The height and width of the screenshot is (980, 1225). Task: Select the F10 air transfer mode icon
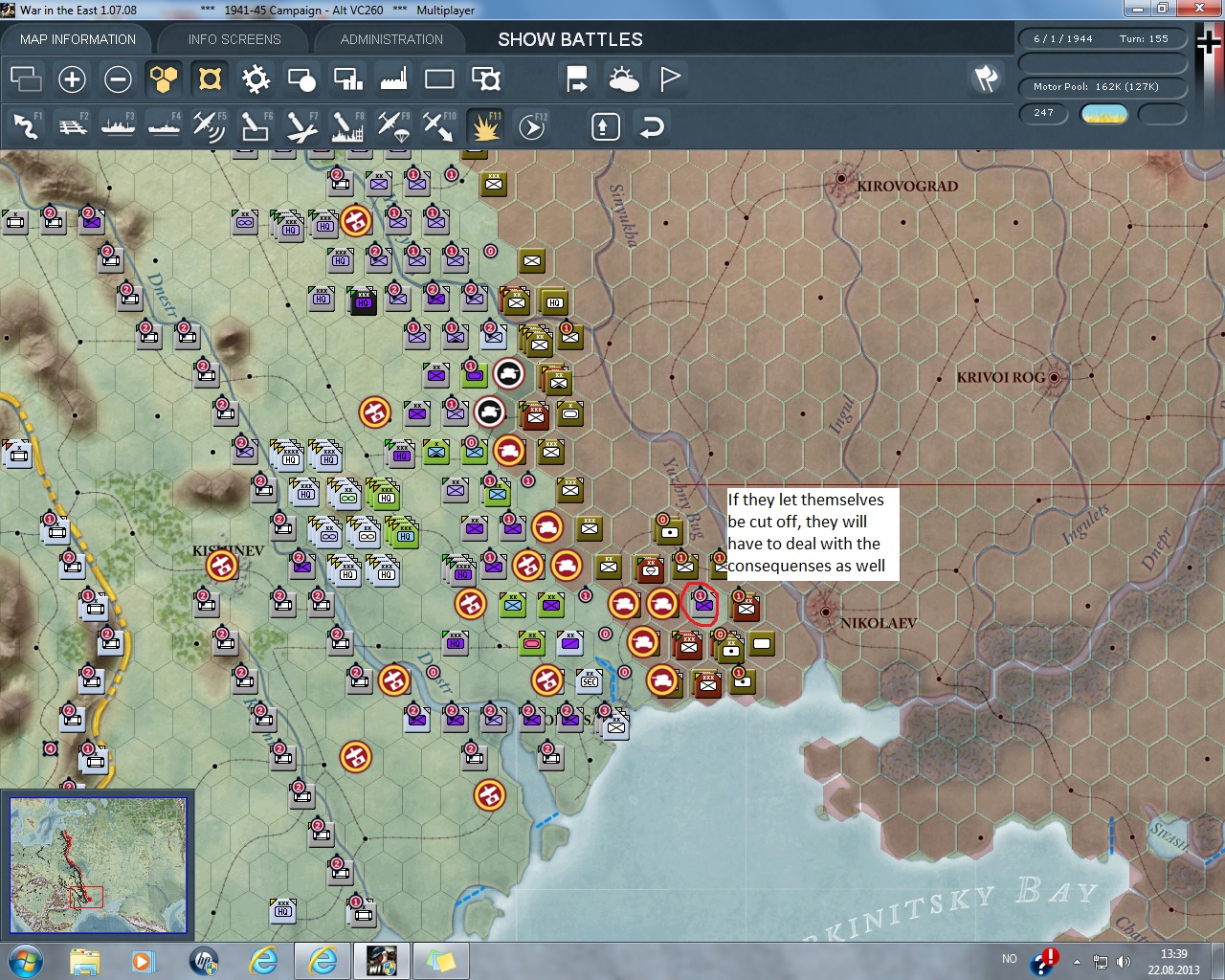pos(439,126)
